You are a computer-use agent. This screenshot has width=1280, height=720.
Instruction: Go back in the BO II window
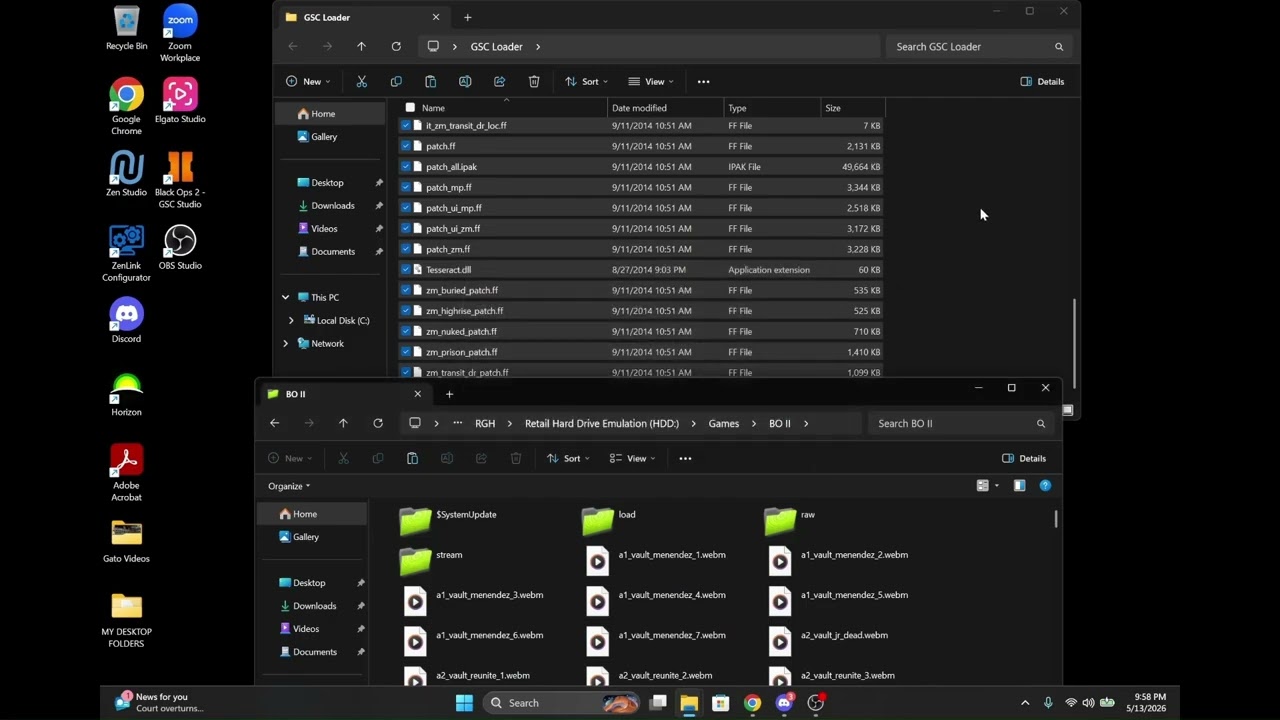(274, 424)
